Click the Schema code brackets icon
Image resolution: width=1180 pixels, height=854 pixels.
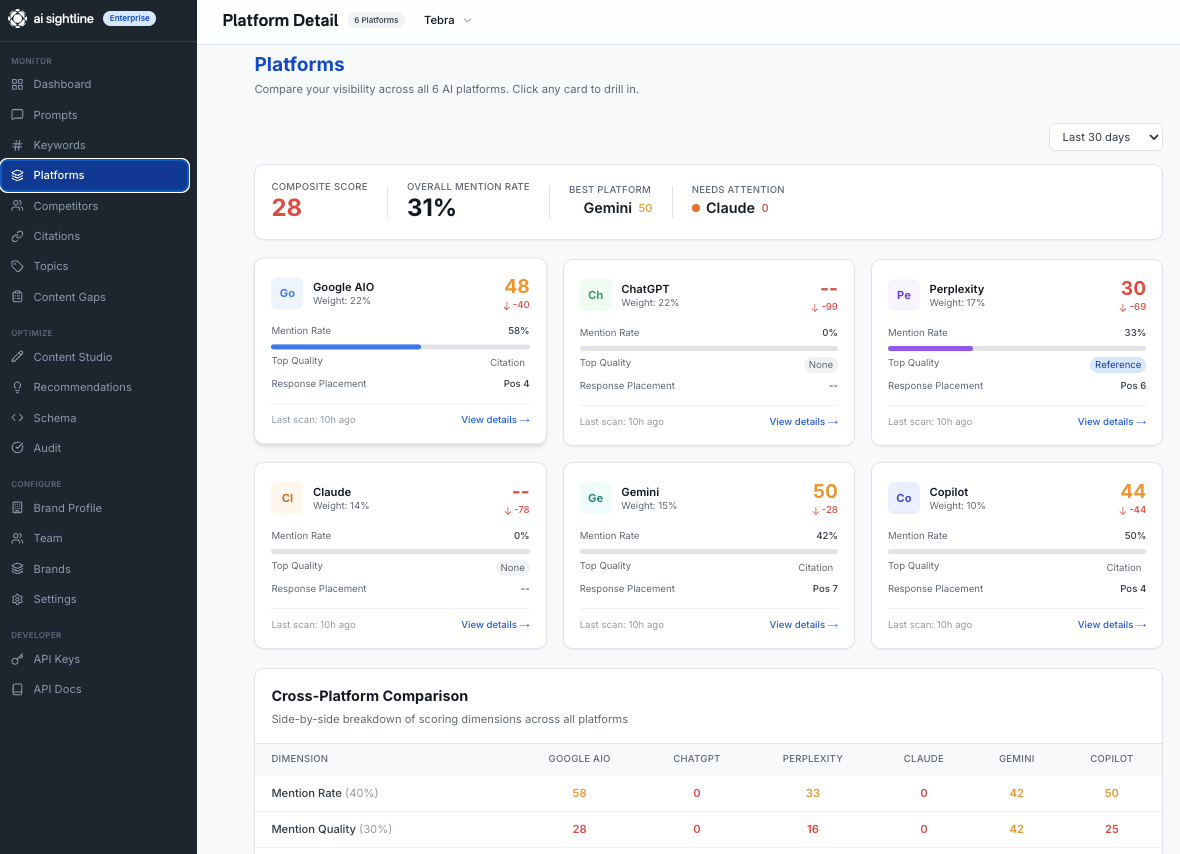pos(17,418)
